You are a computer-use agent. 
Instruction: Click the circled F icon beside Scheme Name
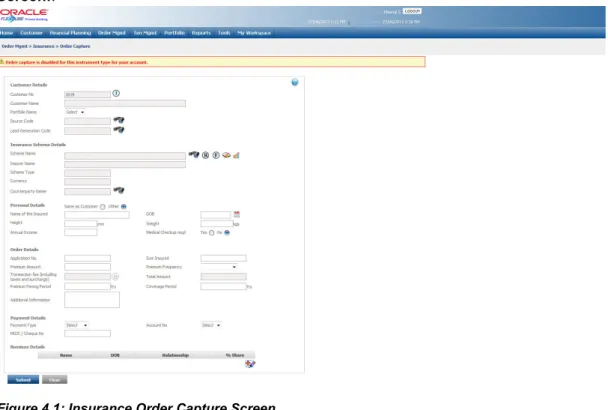[216, 155]
